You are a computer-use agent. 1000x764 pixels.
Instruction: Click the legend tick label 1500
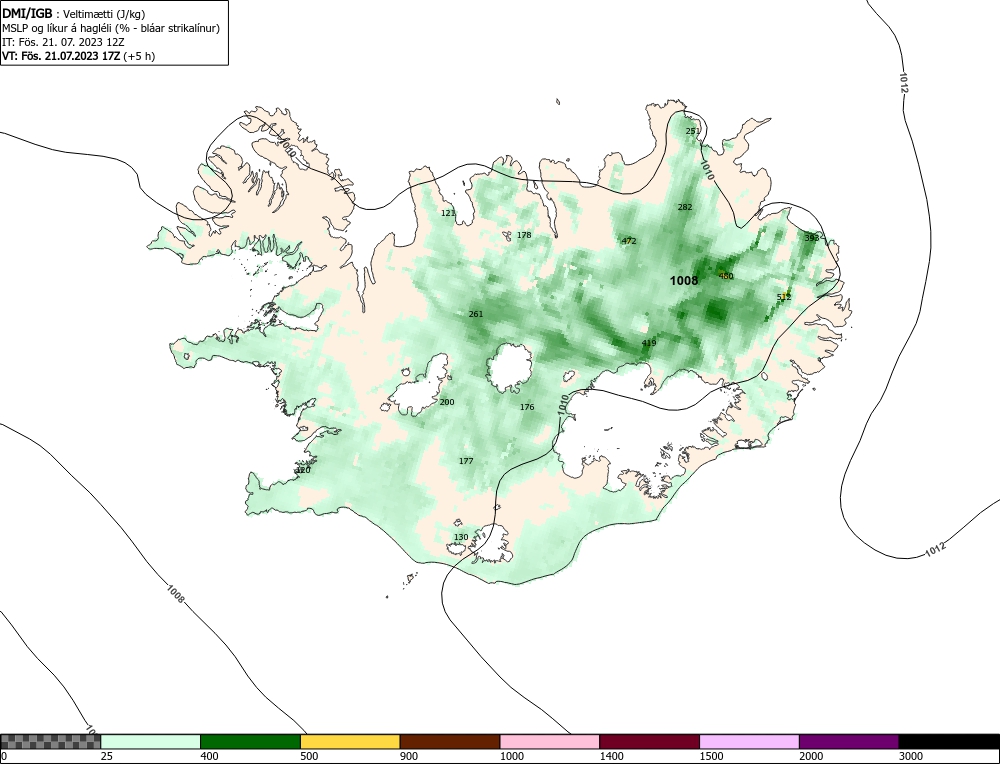pos(710,756)
